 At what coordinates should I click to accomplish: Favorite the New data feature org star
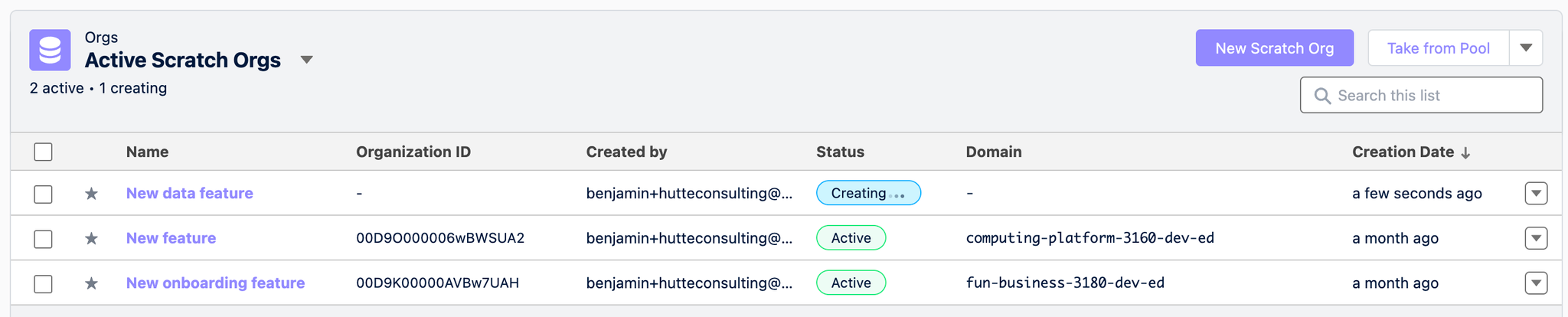click(x=91, y=194)
